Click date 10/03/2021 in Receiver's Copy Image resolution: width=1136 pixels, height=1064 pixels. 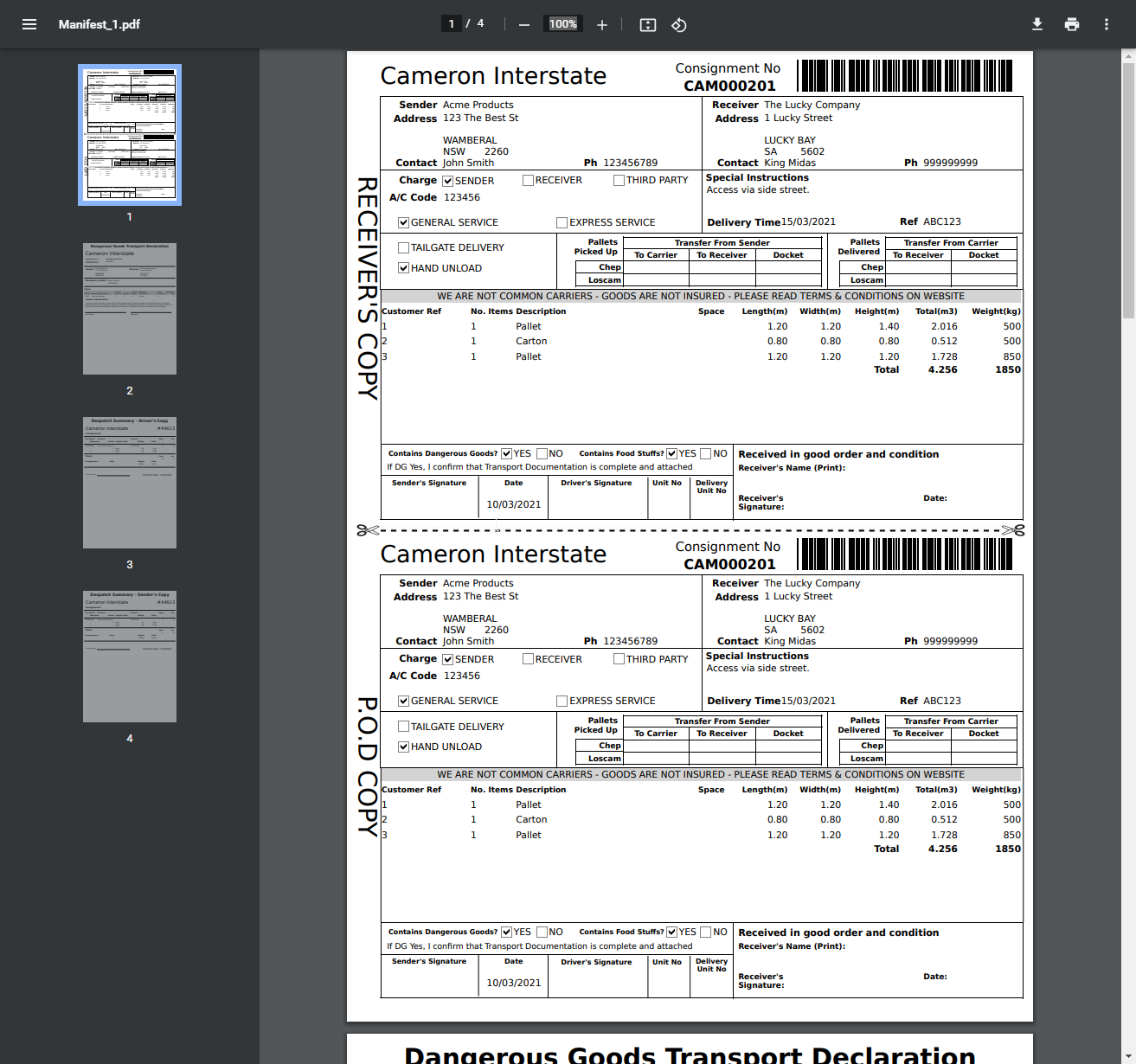(513, 504)
